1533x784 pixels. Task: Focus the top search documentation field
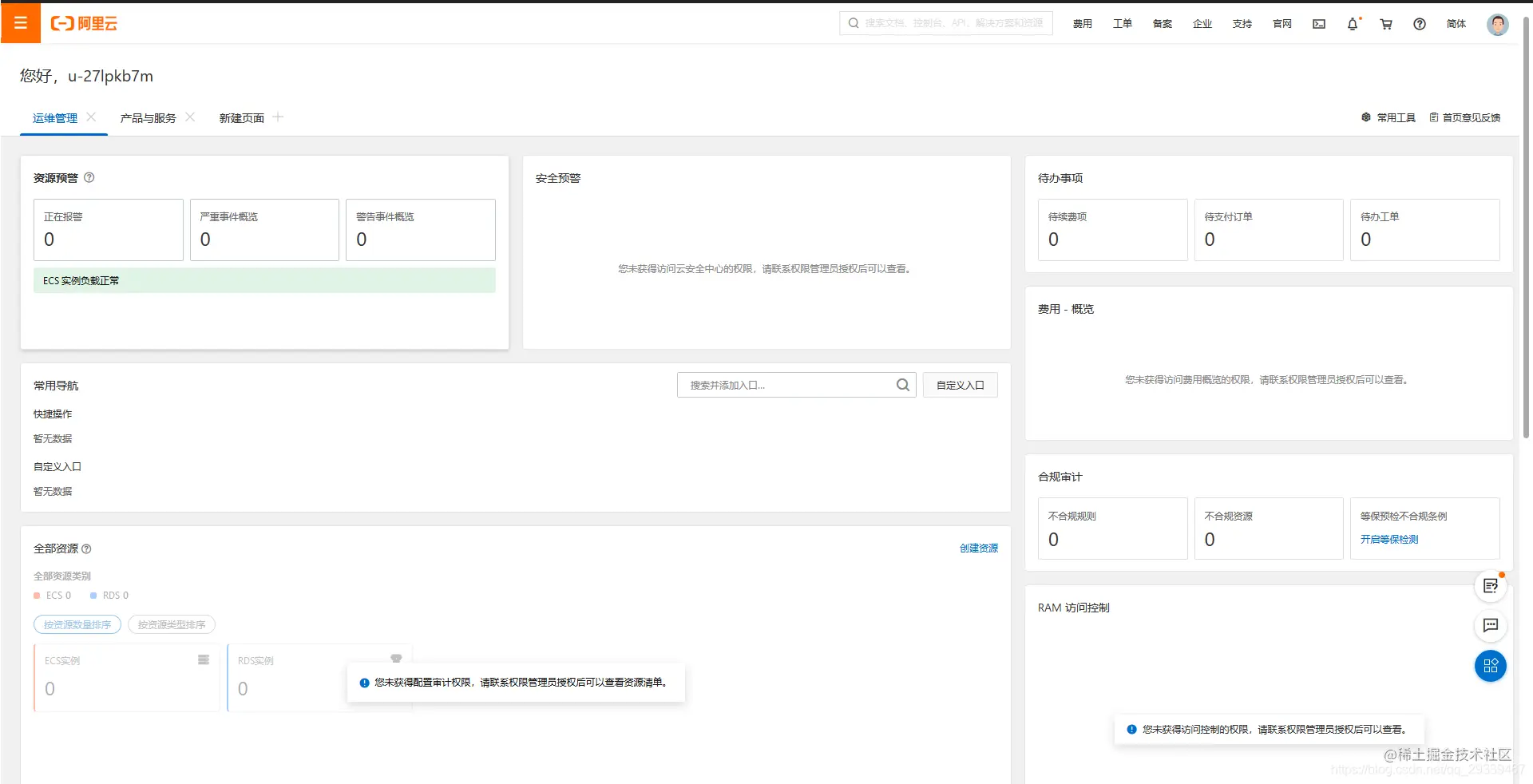coord(946,23)
